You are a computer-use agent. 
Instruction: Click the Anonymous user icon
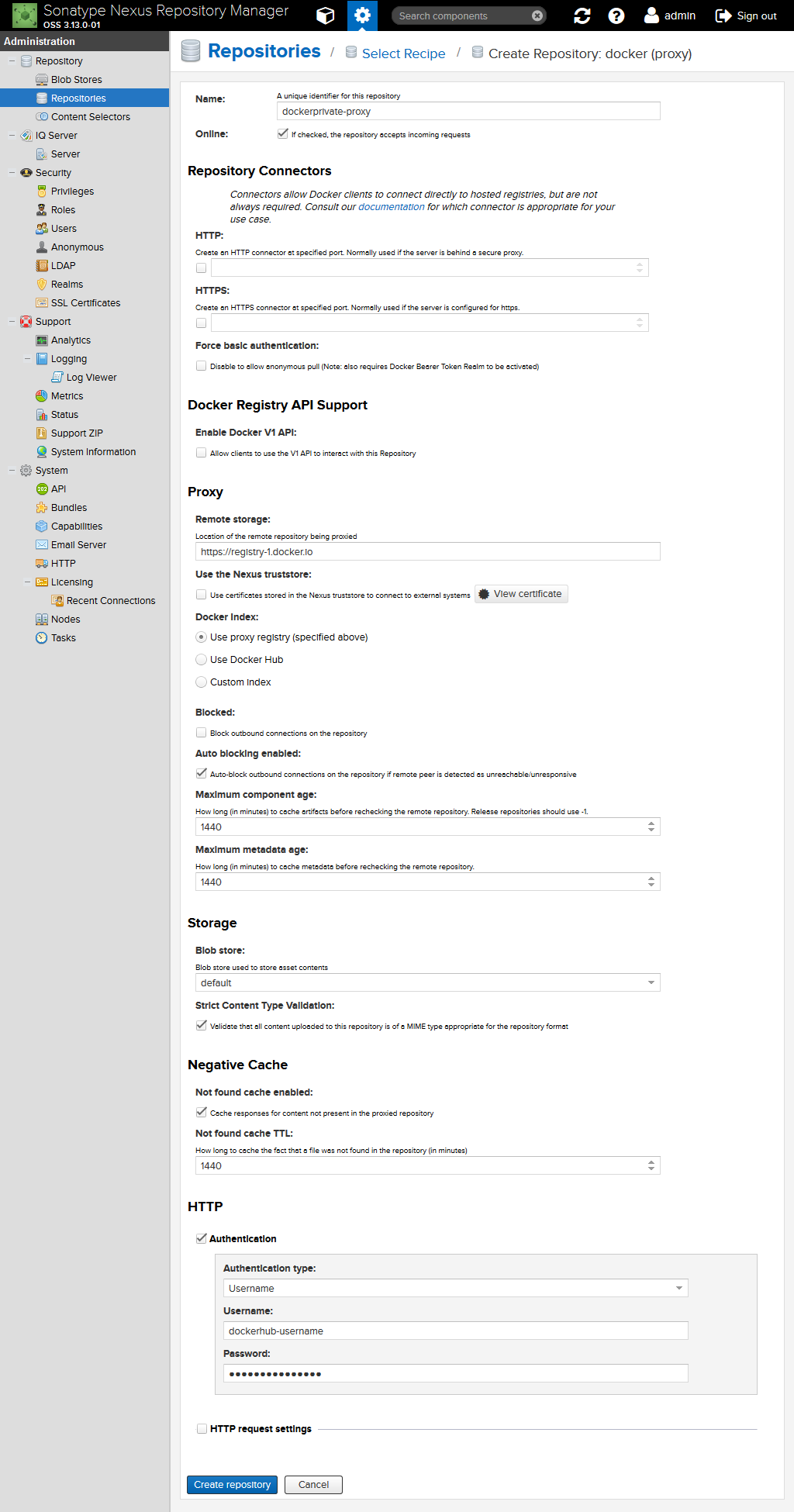point(42,247)
